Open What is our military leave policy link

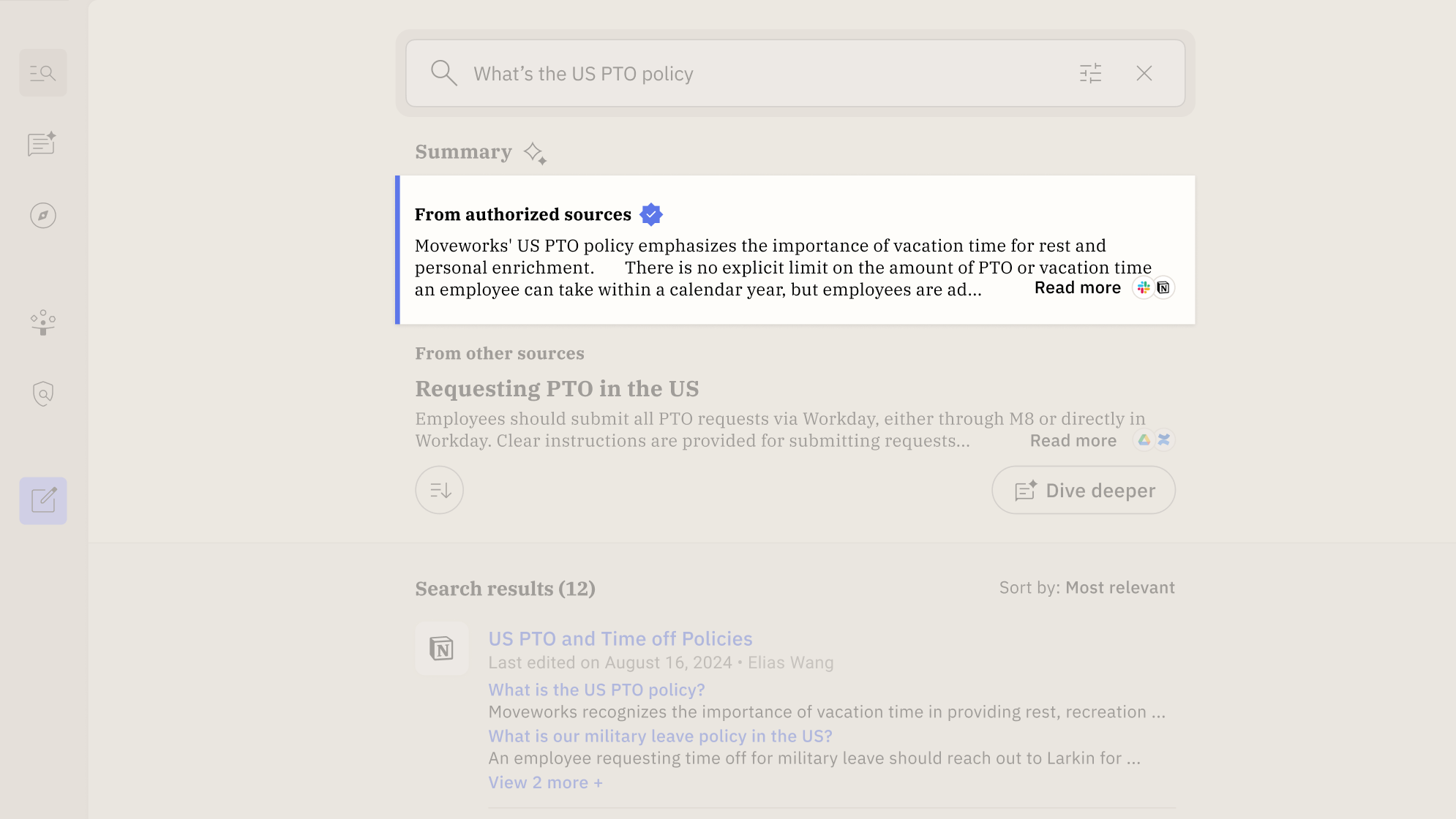pyautogui.click(x=660, y=736)
